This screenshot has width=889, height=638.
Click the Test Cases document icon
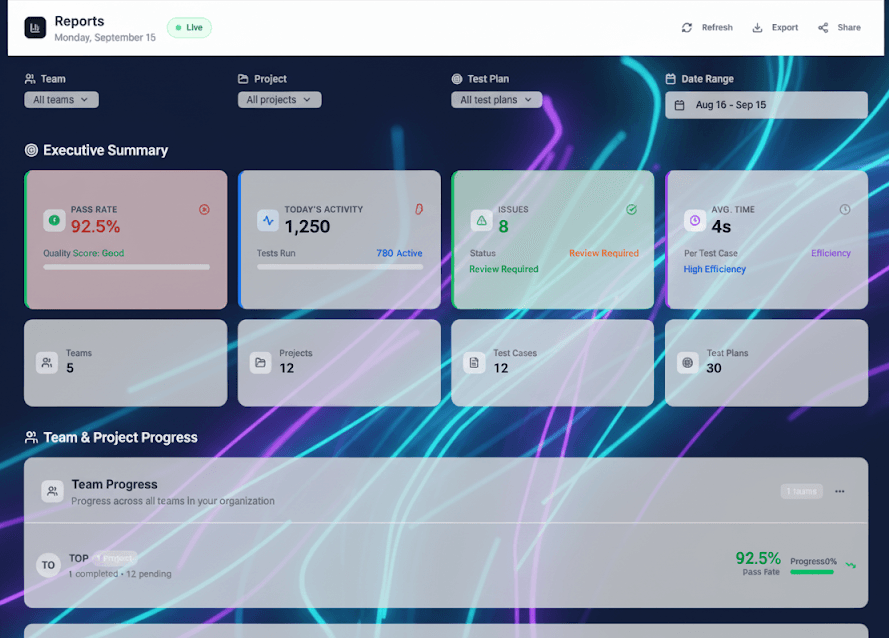point(474,363)
